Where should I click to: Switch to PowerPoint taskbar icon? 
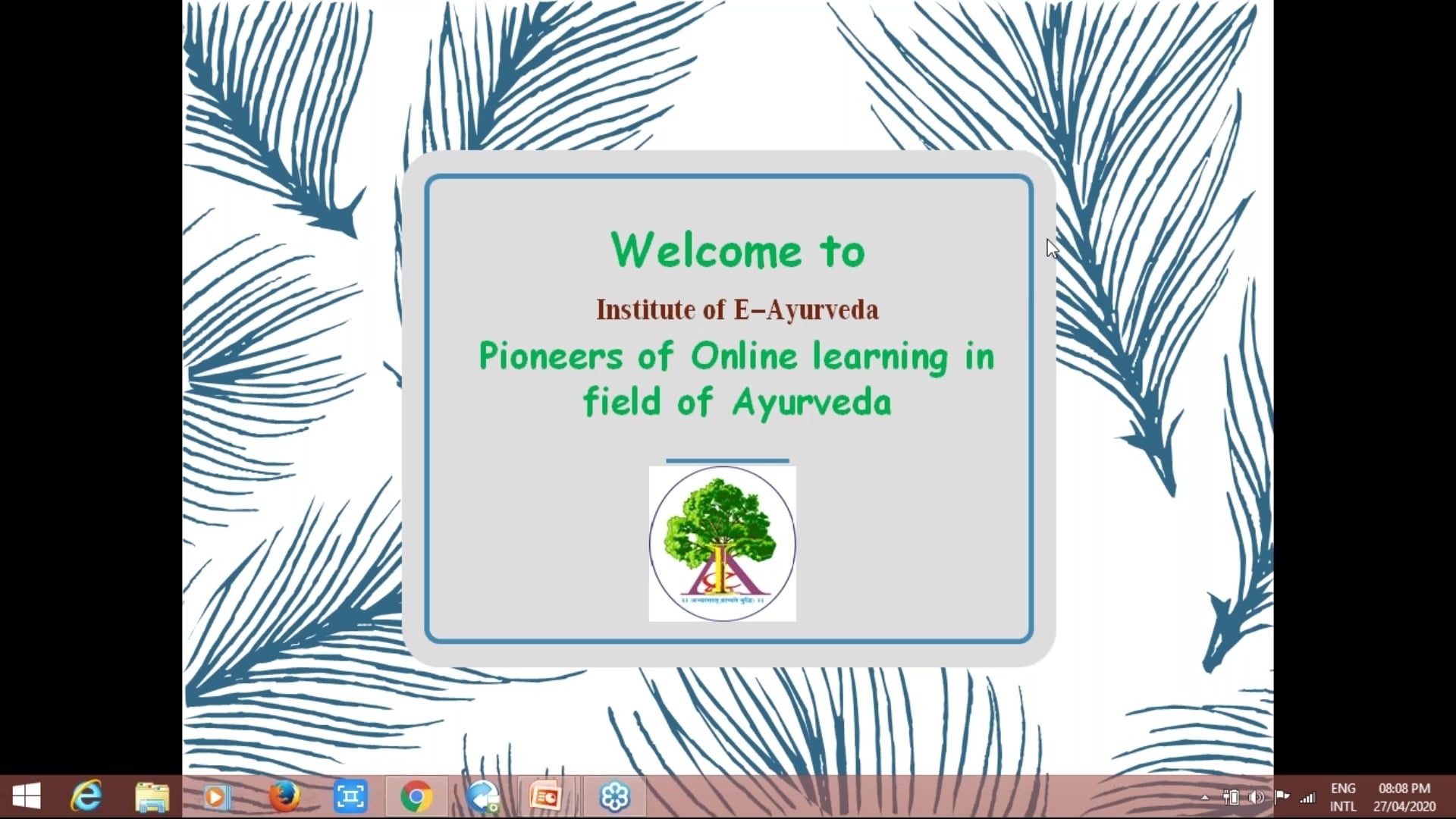pos(546,797)
